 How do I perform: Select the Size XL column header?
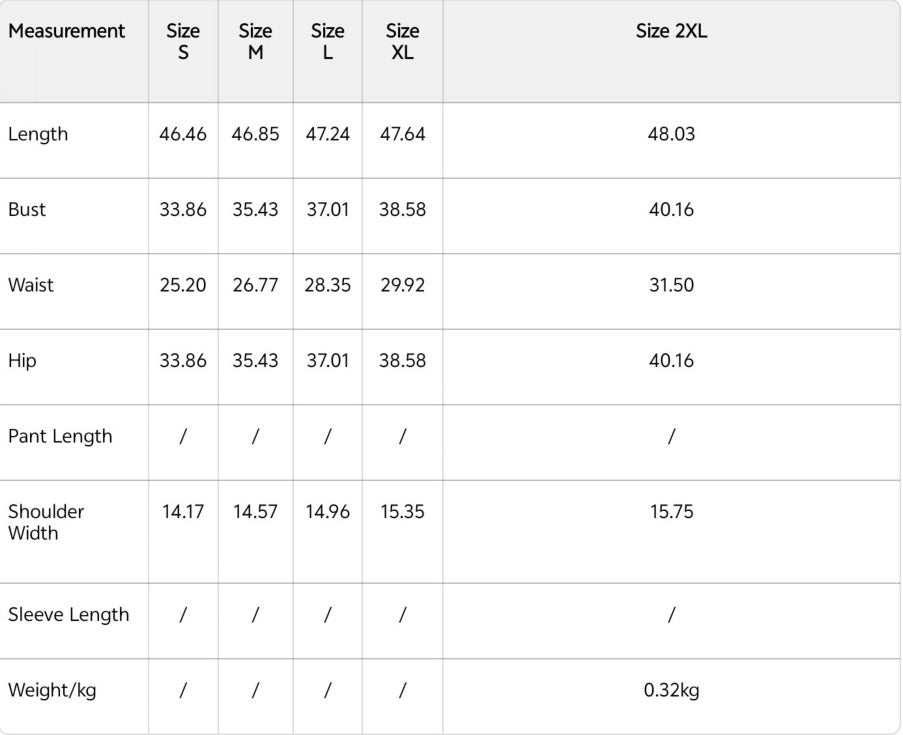(x=402, y=41)
